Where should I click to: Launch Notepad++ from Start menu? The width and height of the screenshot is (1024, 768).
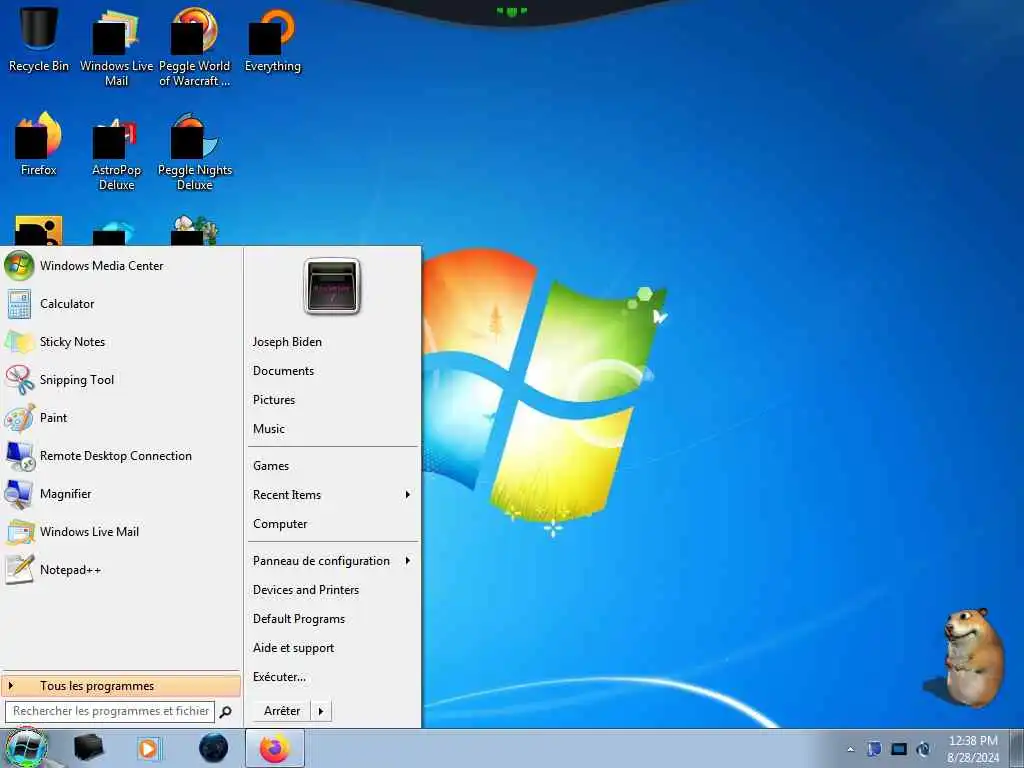click(x=121, y=569)
